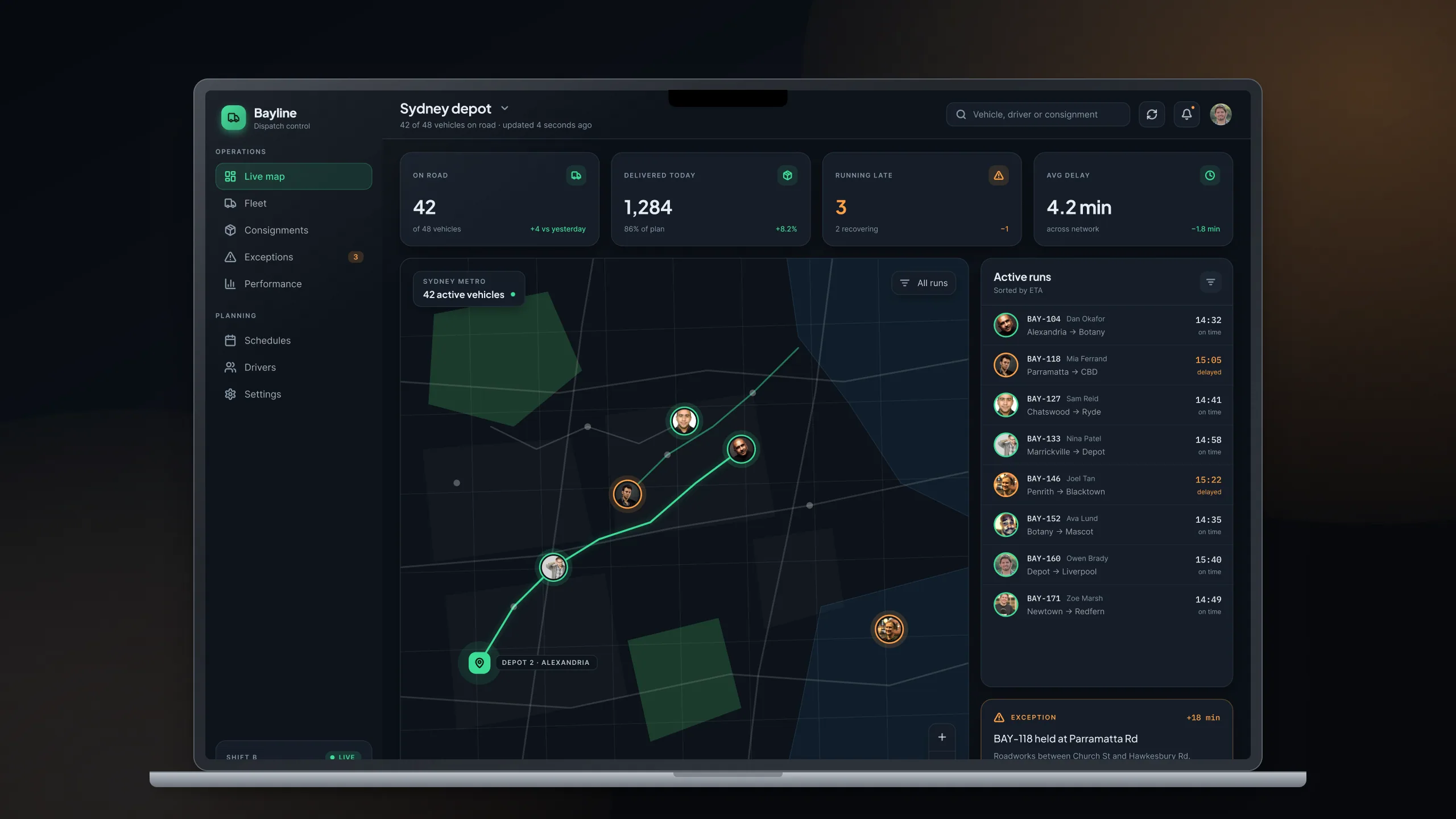This screenshot has height=819, width=1456.
Task: Select run BAY-104 Dan Okafor
Action: (1107, 325)
